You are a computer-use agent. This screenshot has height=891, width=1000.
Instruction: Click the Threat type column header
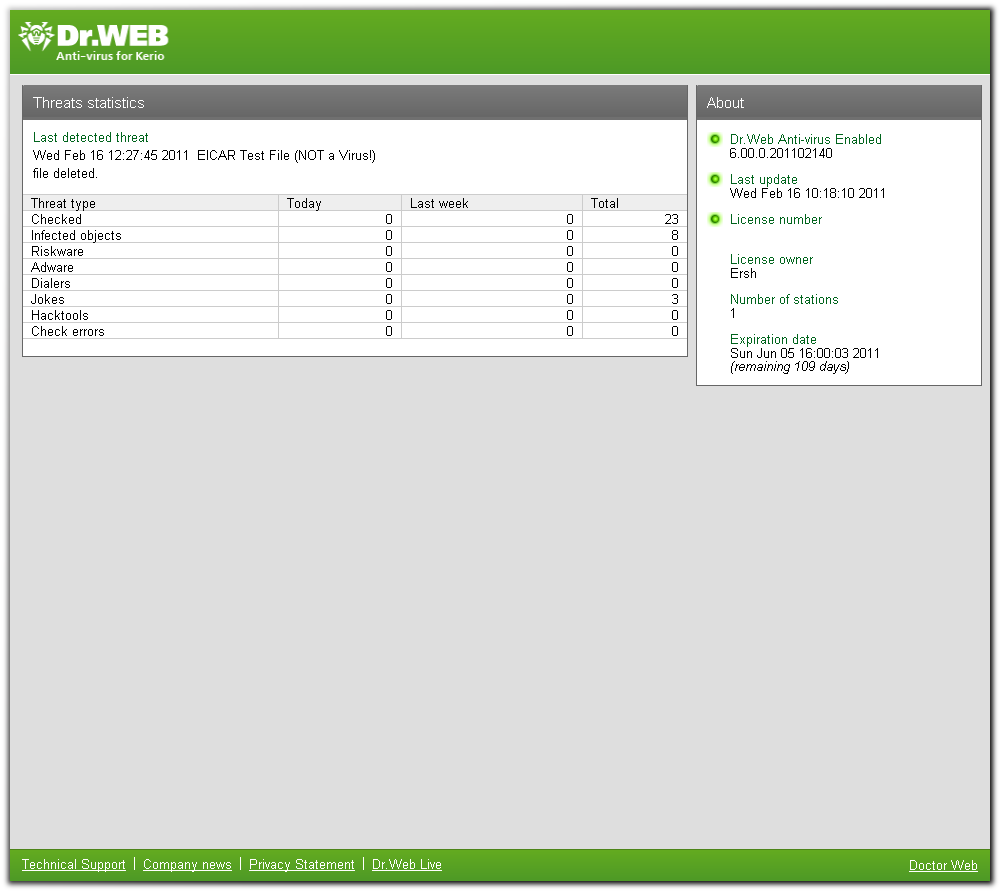(151, 203)
